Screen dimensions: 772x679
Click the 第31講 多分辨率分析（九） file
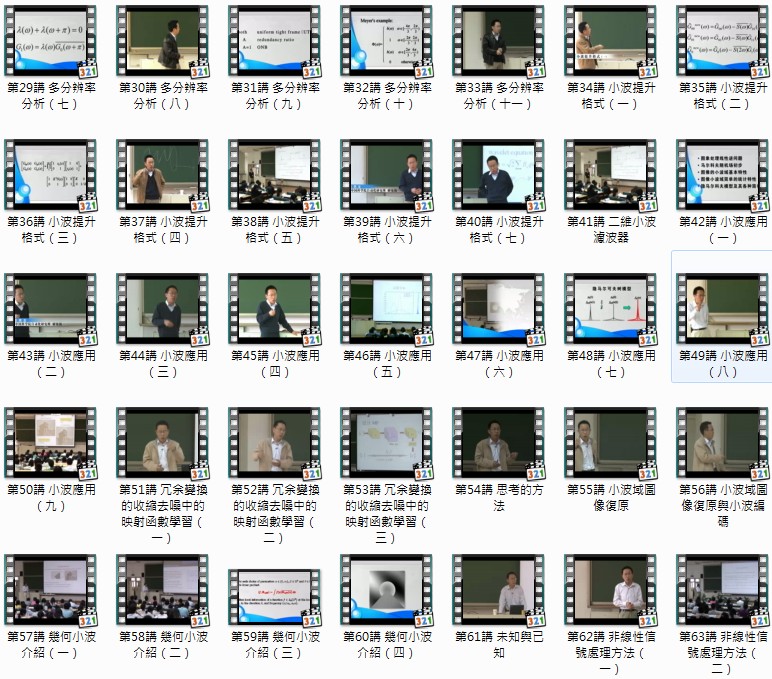(274, 41)
